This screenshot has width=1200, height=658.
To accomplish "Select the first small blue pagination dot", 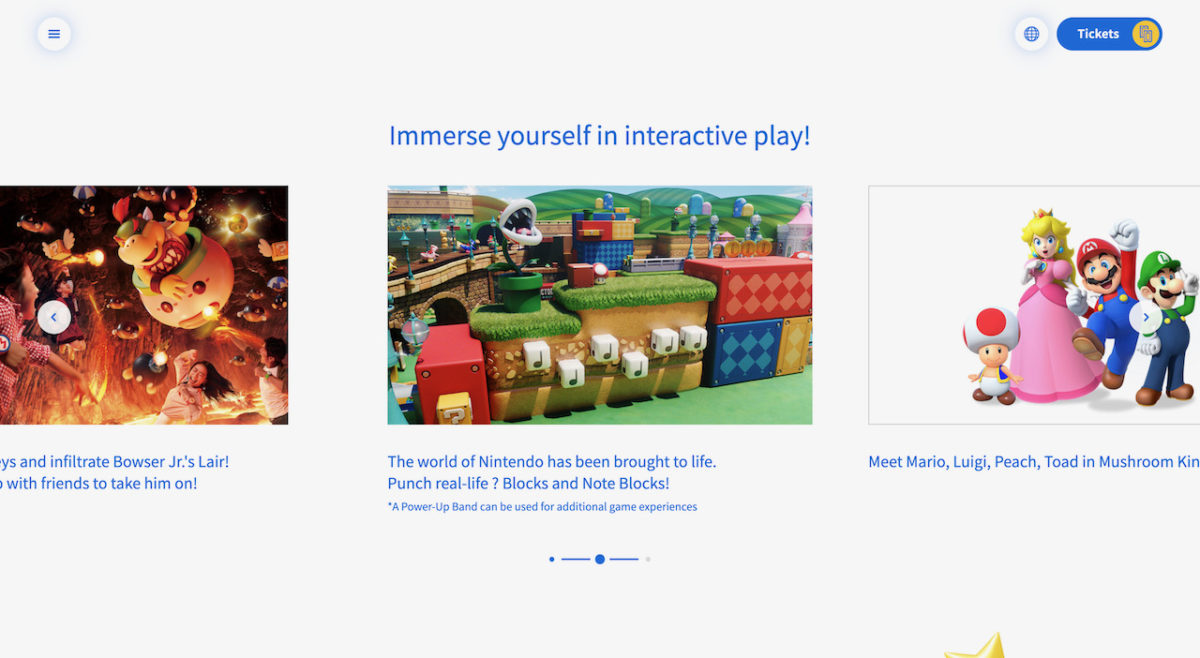I will coord(552,559).
